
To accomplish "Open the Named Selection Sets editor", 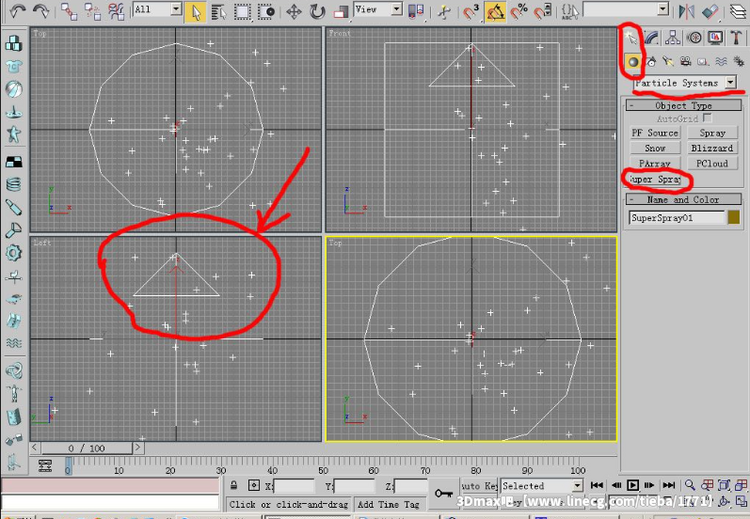I will pyautogui.click(x=570, y=11).
